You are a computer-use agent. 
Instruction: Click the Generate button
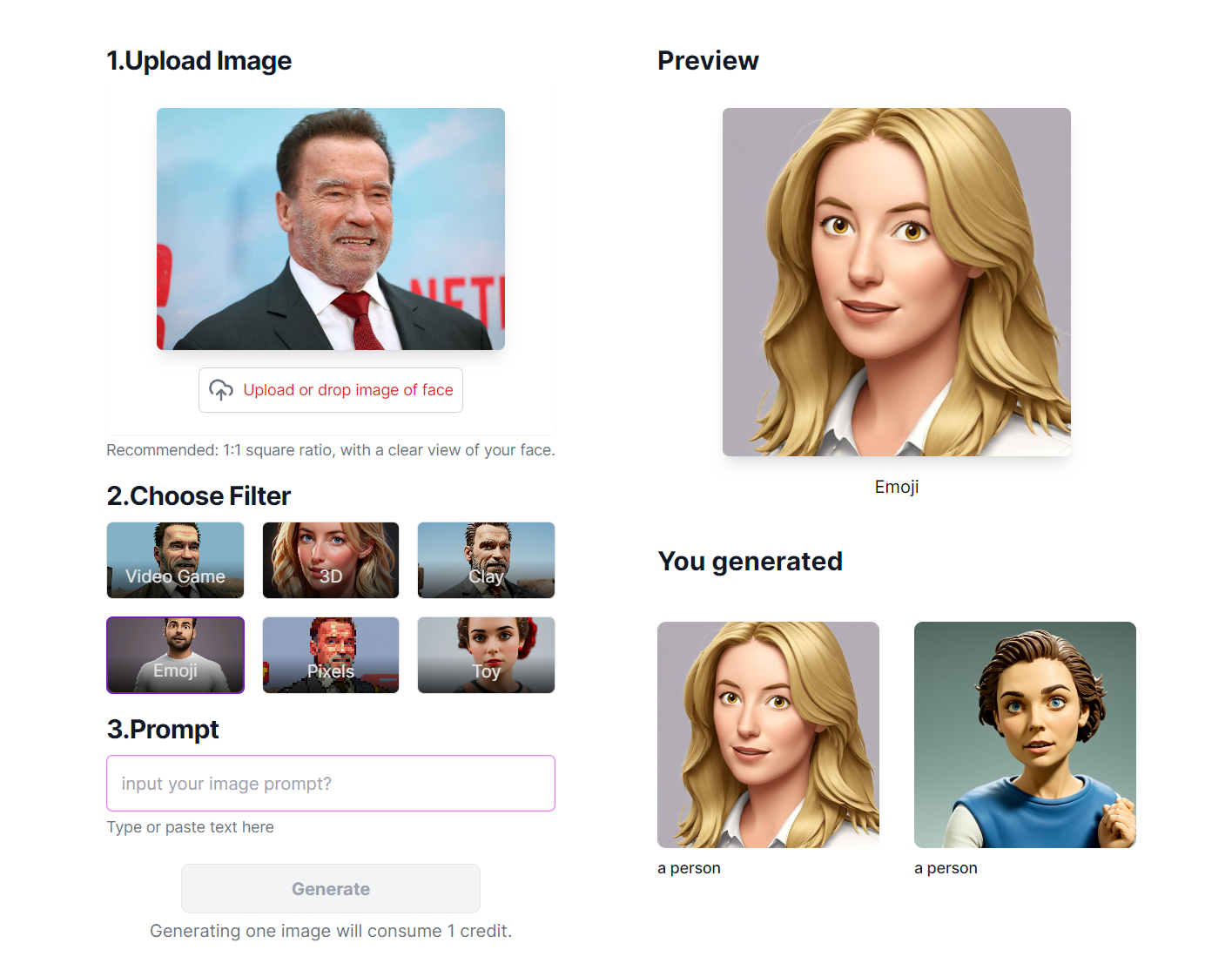pyautogui.click(x=331, y=888)
